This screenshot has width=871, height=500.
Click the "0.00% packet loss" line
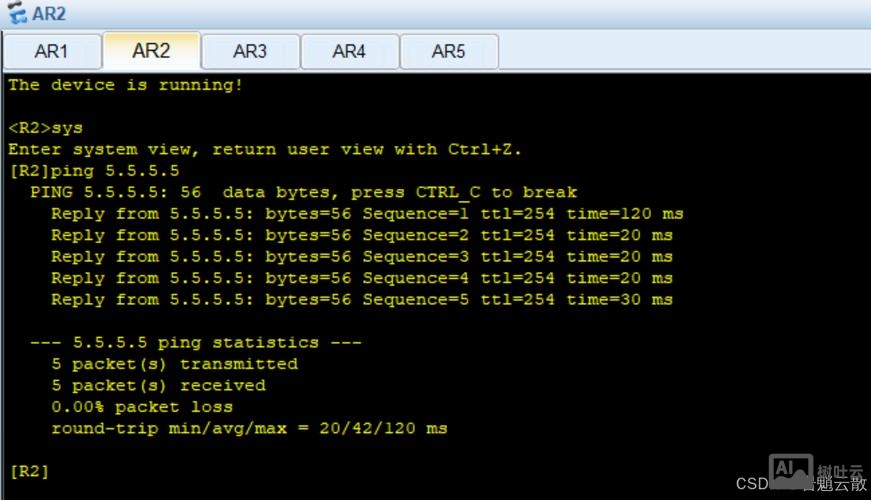point(142,407)
